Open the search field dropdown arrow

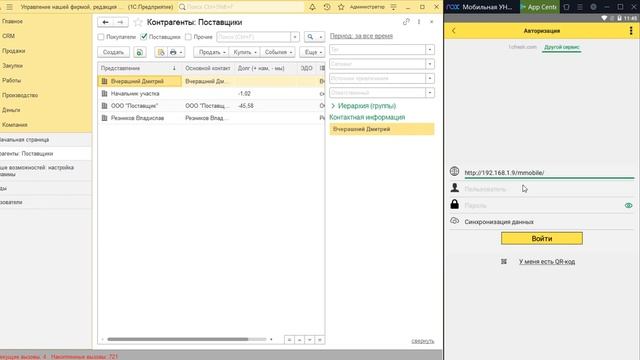(295, 37)
